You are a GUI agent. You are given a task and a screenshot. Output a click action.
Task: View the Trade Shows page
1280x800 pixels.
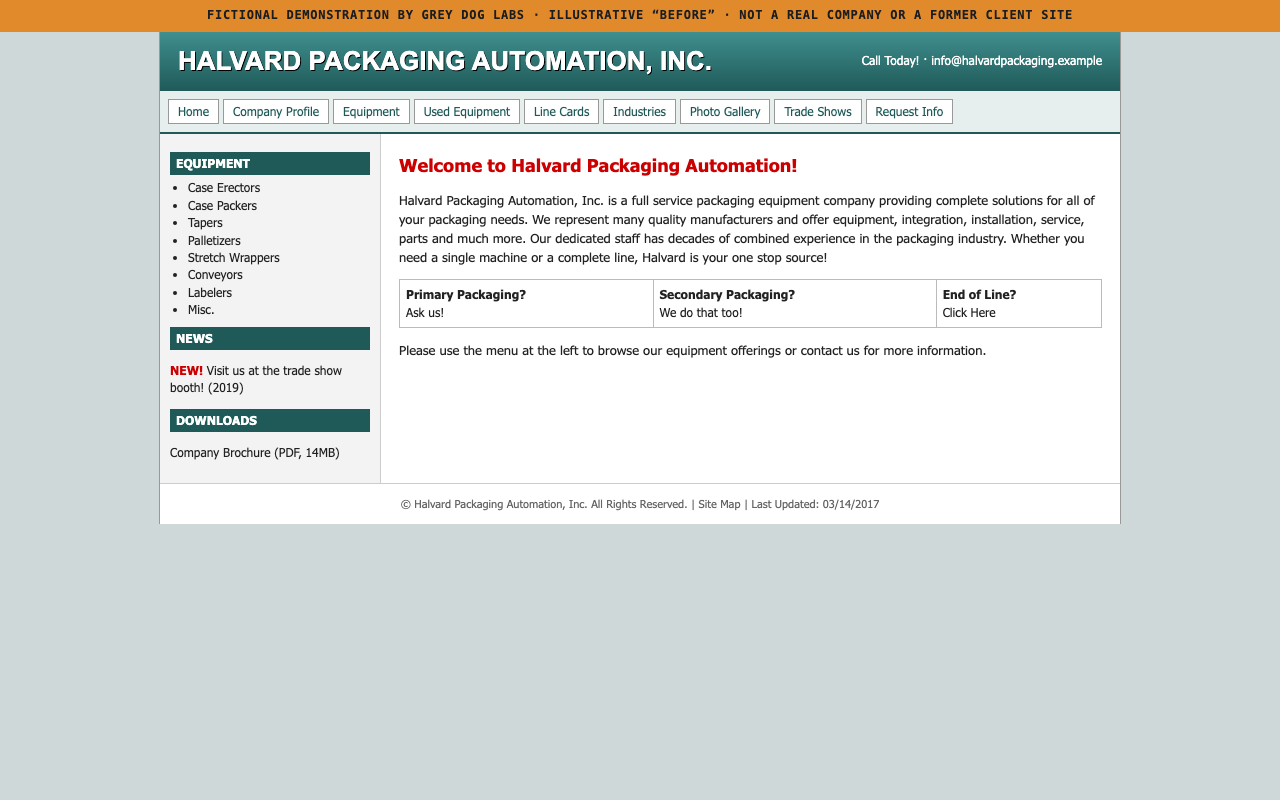pyautogui.click(x=818, y=112)
